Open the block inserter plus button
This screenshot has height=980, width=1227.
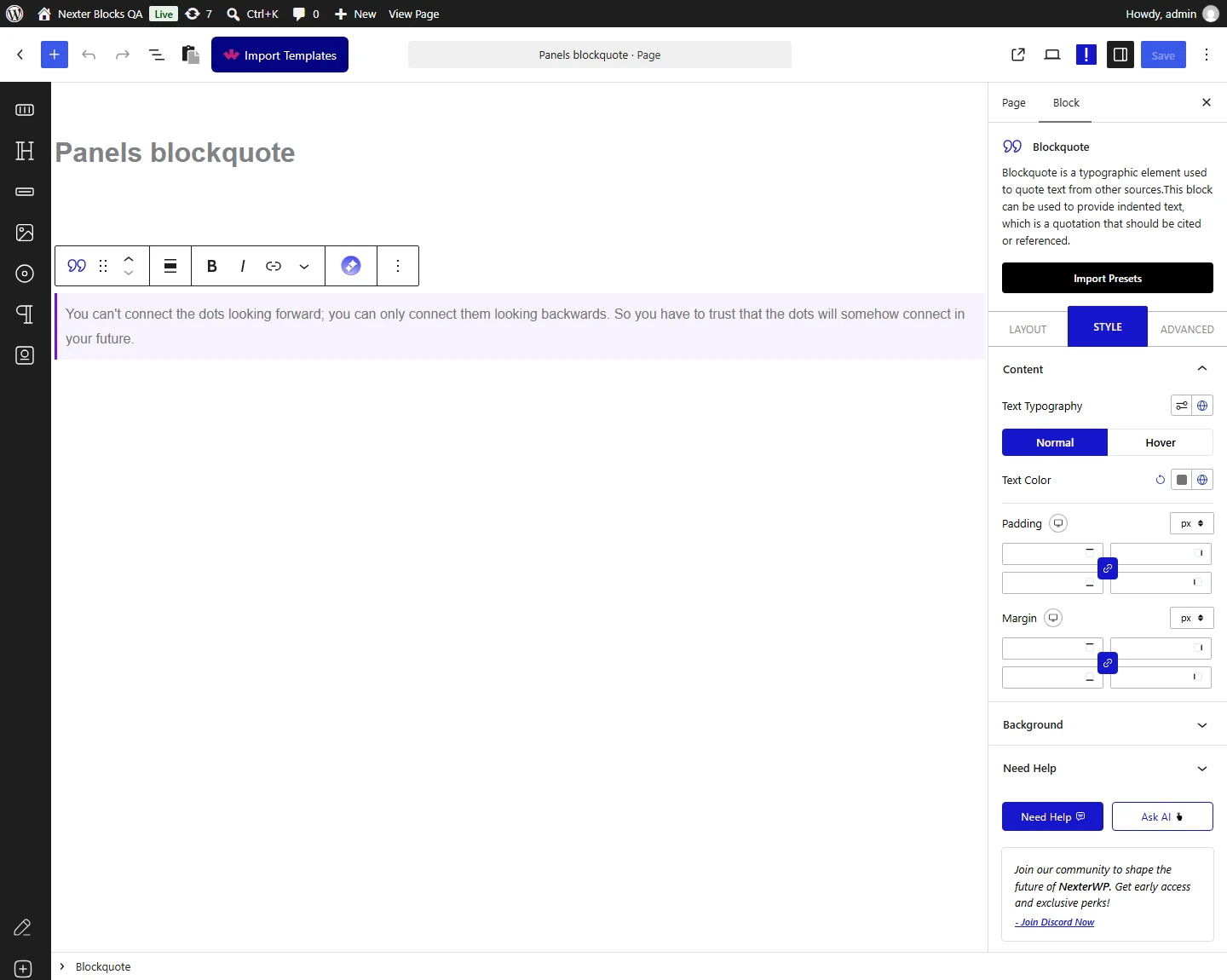point(54,55)
